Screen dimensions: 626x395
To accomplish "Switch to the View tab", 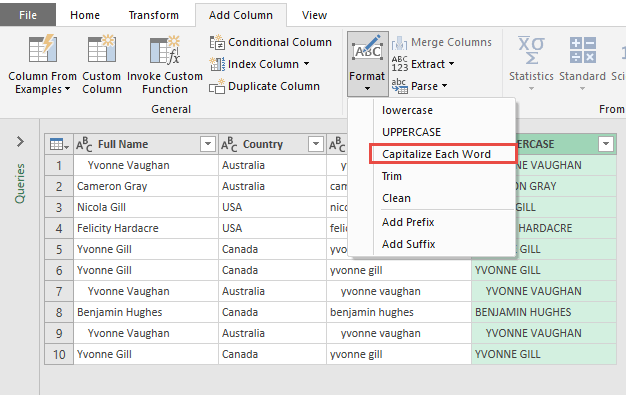I will (x=314, y=15).
